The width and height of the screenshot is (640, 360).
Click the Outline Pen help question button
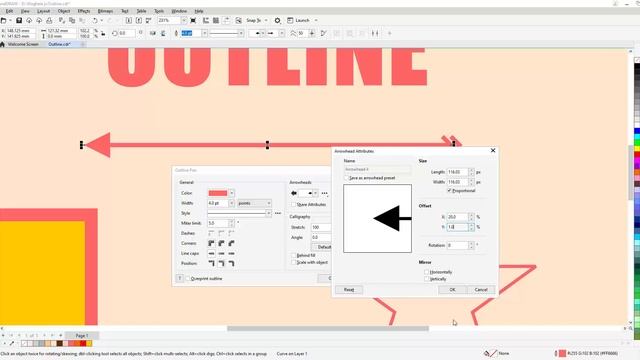pyautogui.click(x=180, y=278)
